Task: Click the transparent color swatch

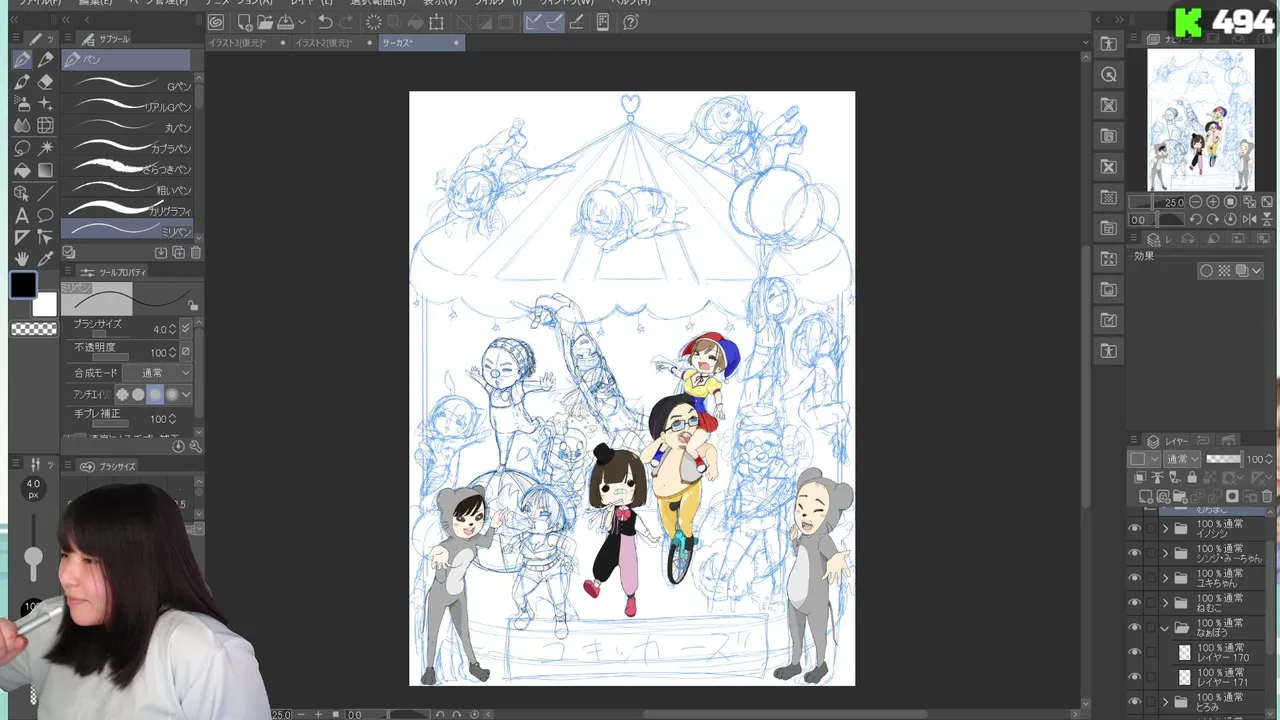Action: tap(33, 328)
